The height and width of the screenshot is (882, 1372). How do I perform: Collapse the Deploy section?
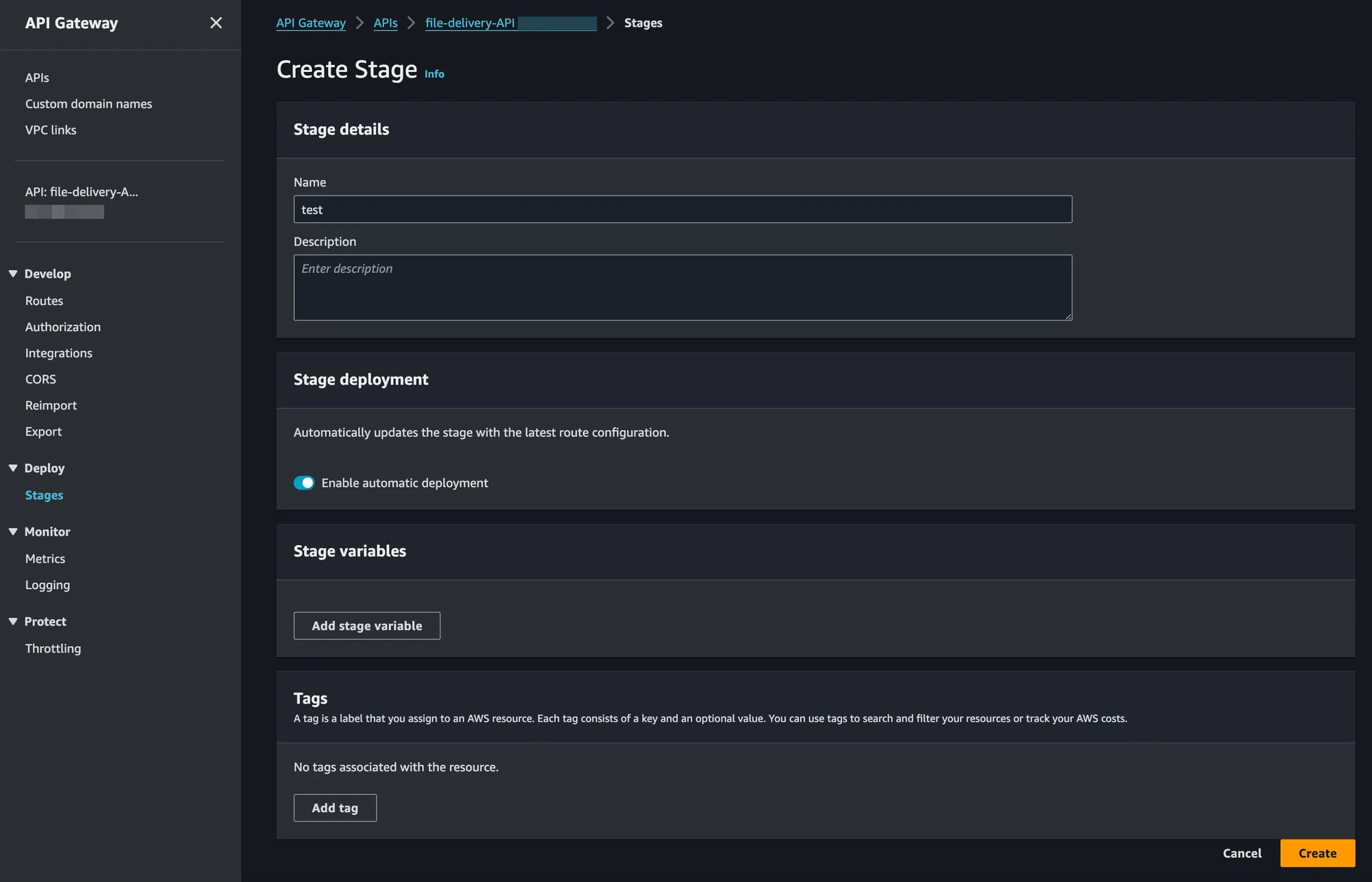(x=13, y=468)
